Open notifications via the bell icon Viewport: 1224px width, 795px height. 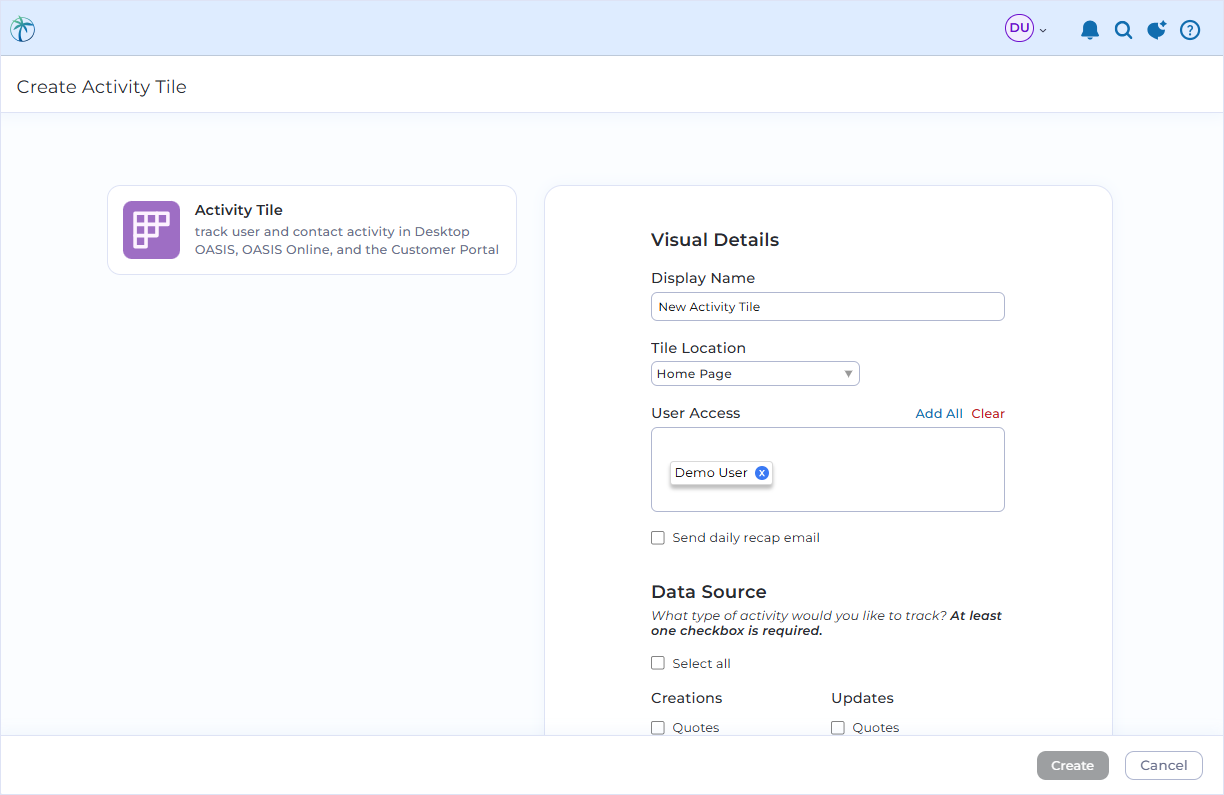click(1090, 29)
